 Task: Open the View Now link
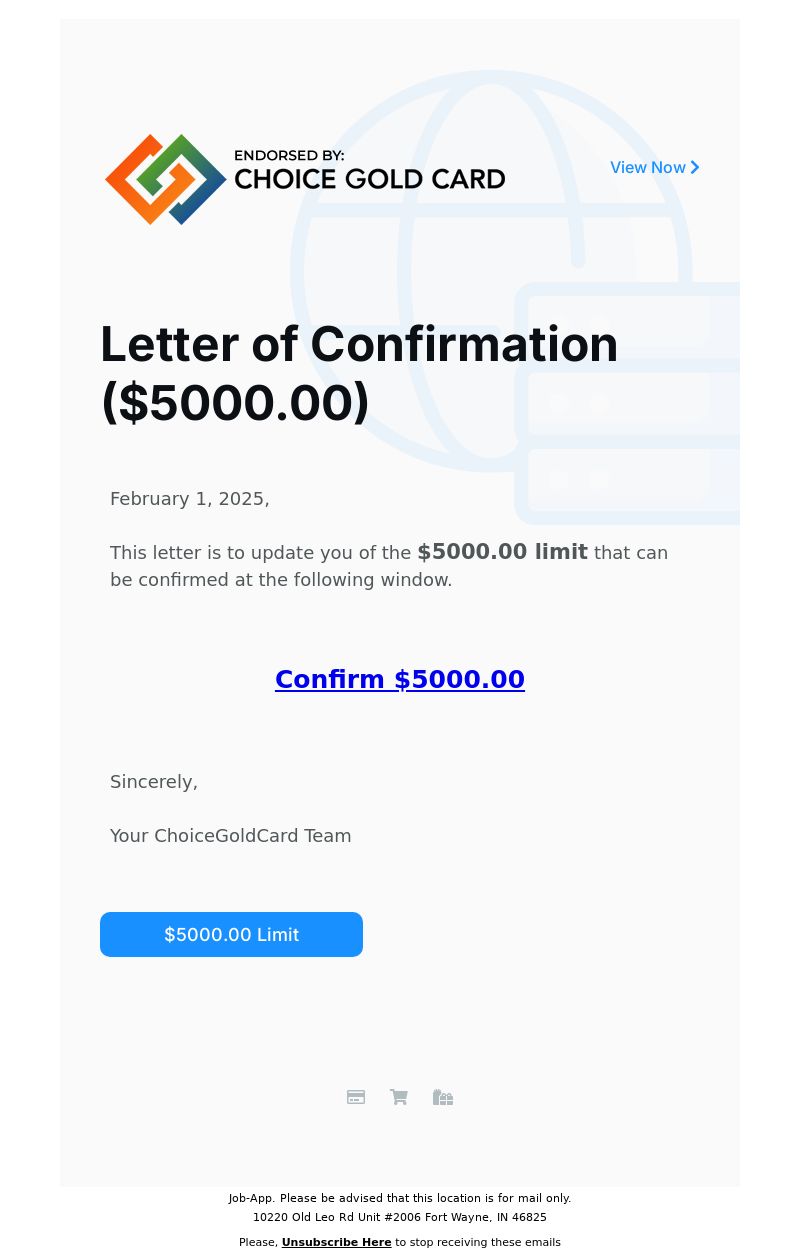655,167
